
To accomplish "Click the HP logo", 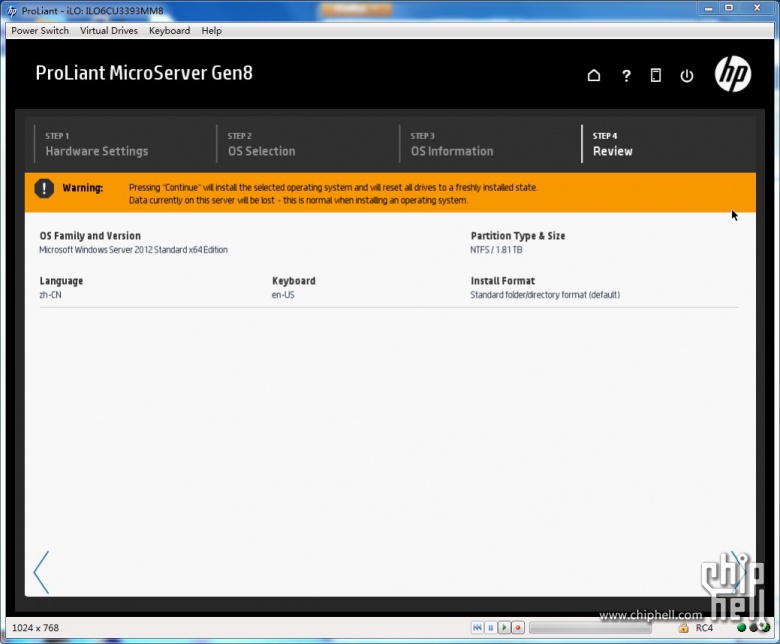I will 733,74.
